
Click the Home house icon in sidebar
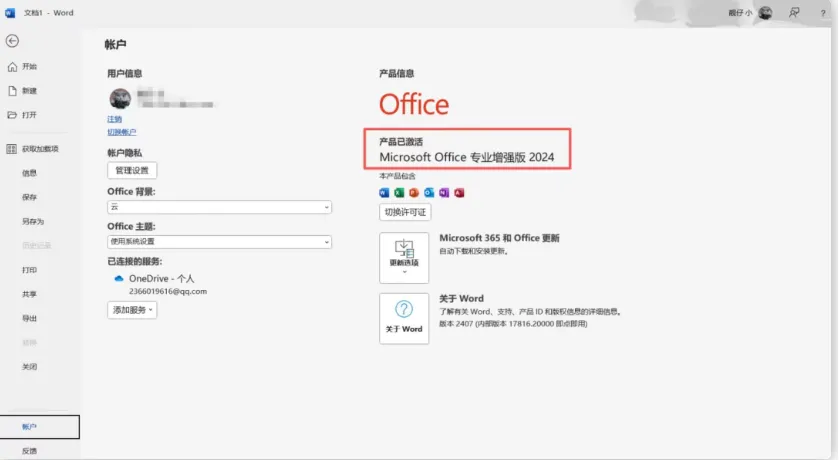click(12, 67)
